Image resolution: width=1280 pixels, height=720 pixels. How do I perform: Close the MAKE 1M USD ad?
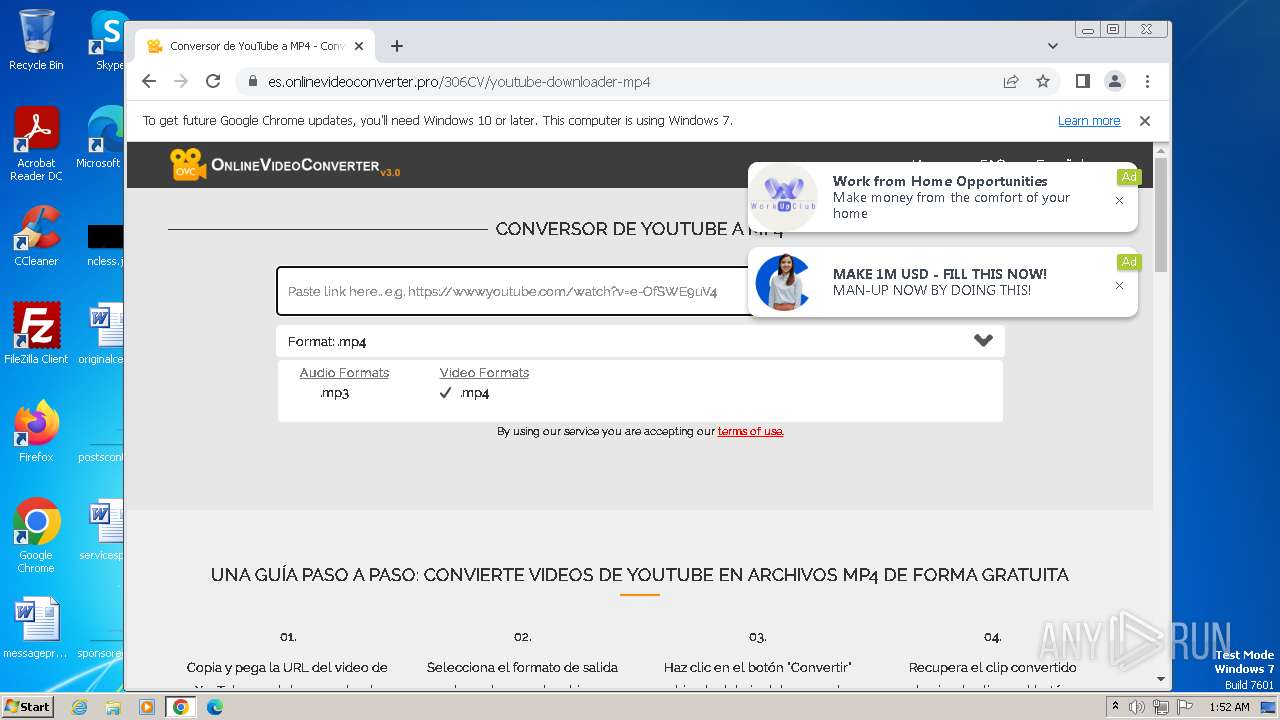1119,285
